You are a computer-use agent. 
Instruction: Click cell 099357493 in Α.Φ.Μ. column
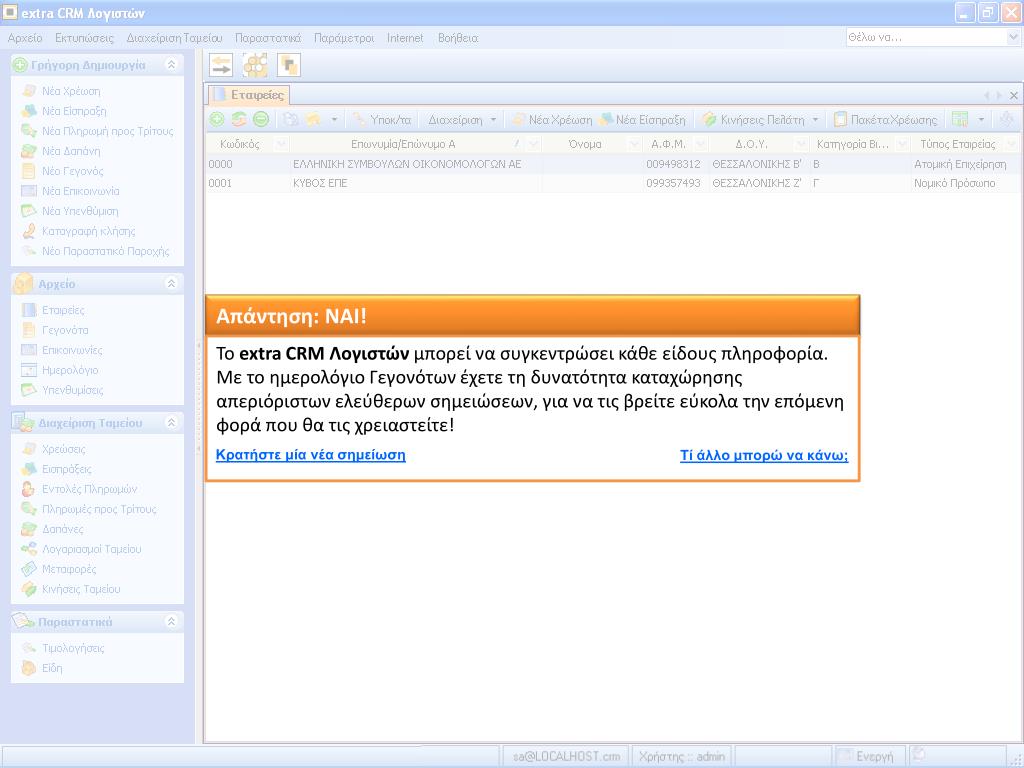(673, 184)
